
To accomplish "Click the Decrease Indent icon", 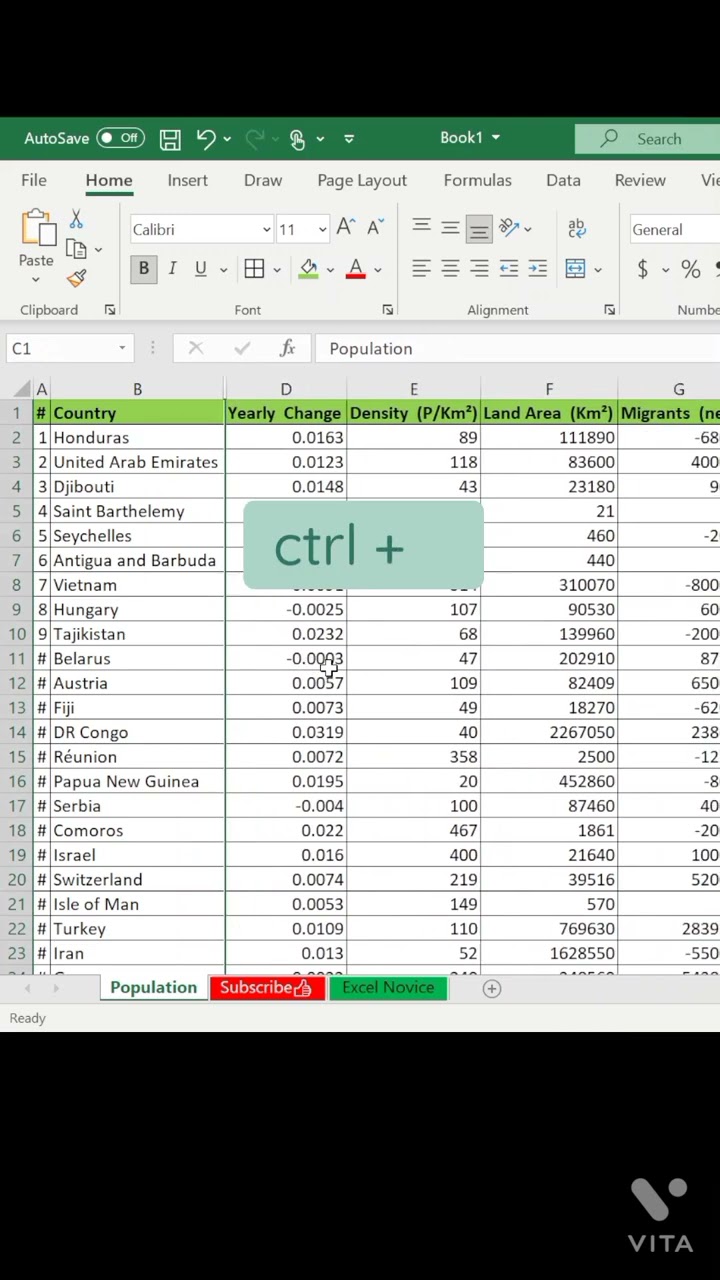I will 508,269.
